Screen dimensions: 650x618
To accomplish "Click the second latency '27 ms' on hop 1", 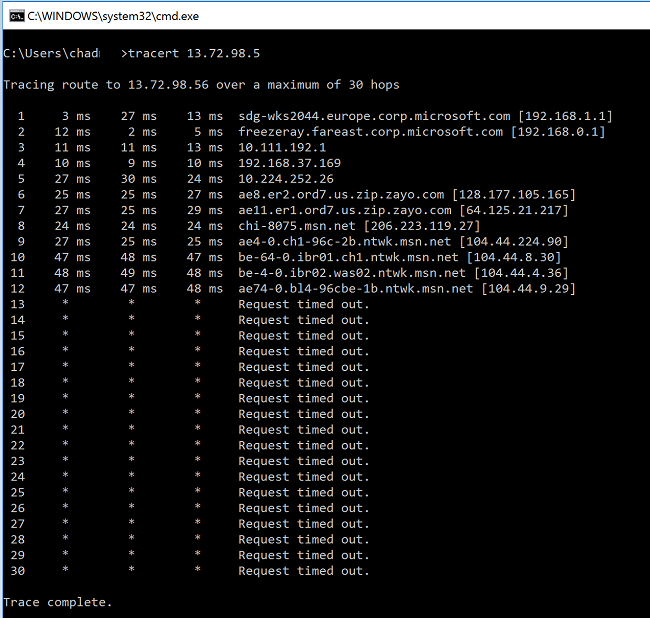I will point(139,116).
